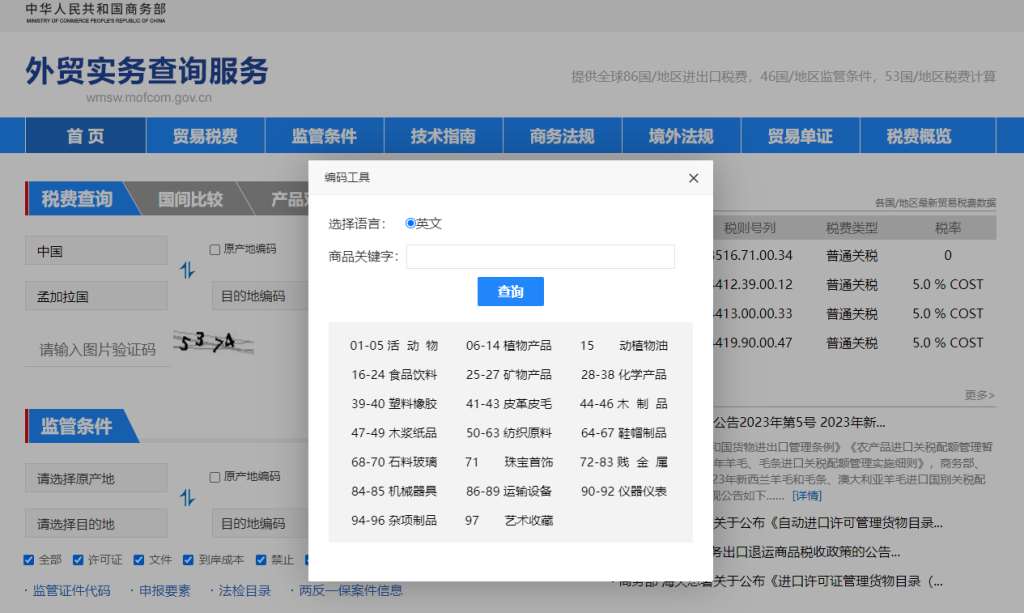Refresh the captcha image
This screenshot has width=1024, height=613.
(214, 342)
